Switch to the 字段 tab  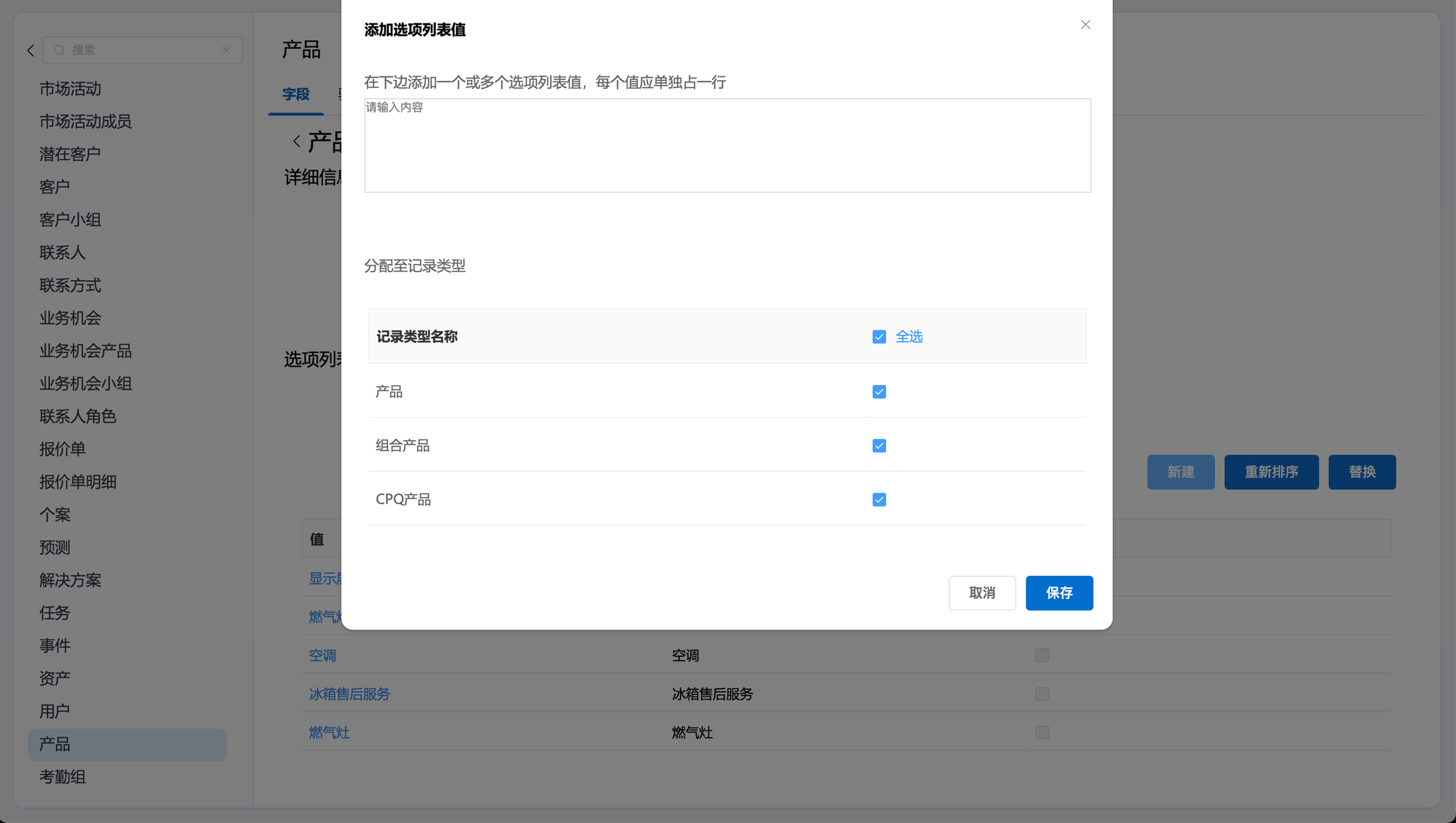pos(296,95)
